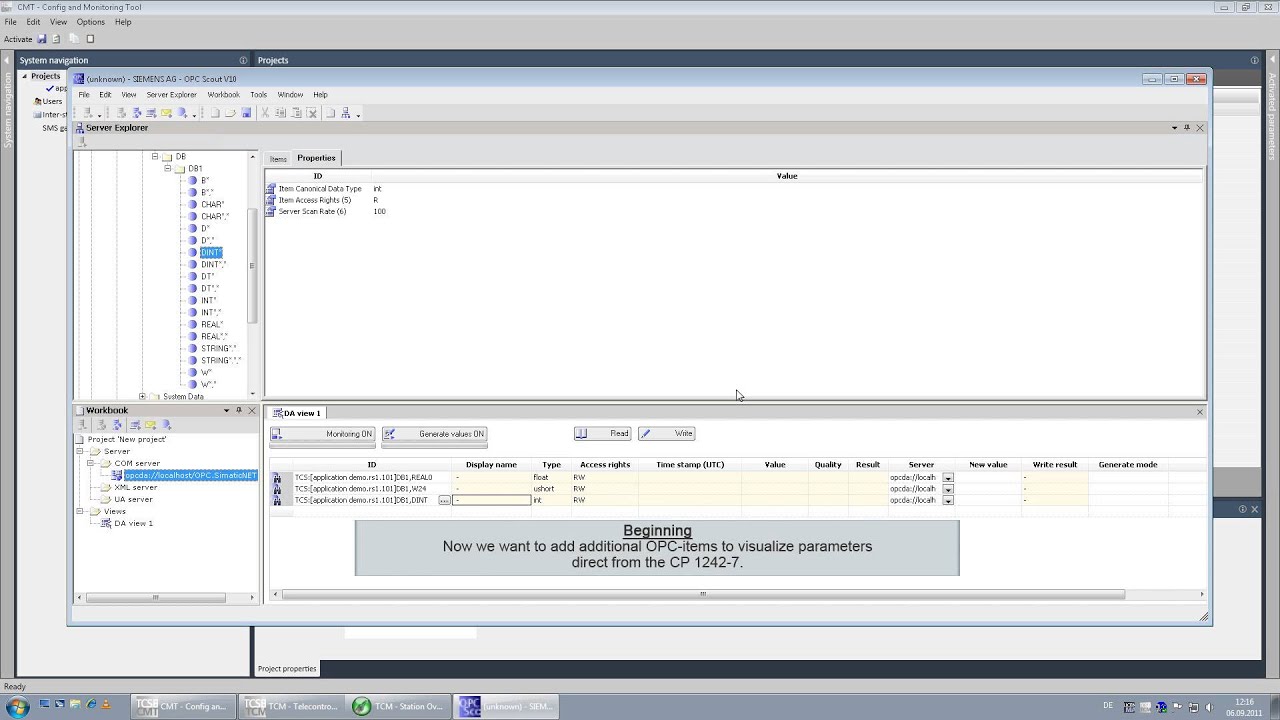Screen dimensions: 1280x720
Task: Pin the Workbook panel
Action: pyautogui.click(x=238, y=410)
